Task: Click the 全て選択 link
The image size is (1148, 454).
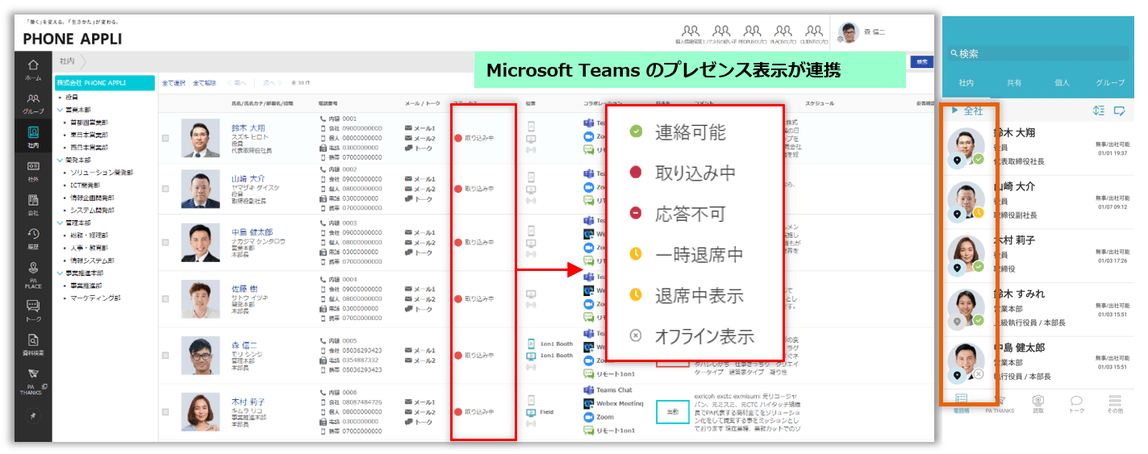Action: (x=174, y=83)
